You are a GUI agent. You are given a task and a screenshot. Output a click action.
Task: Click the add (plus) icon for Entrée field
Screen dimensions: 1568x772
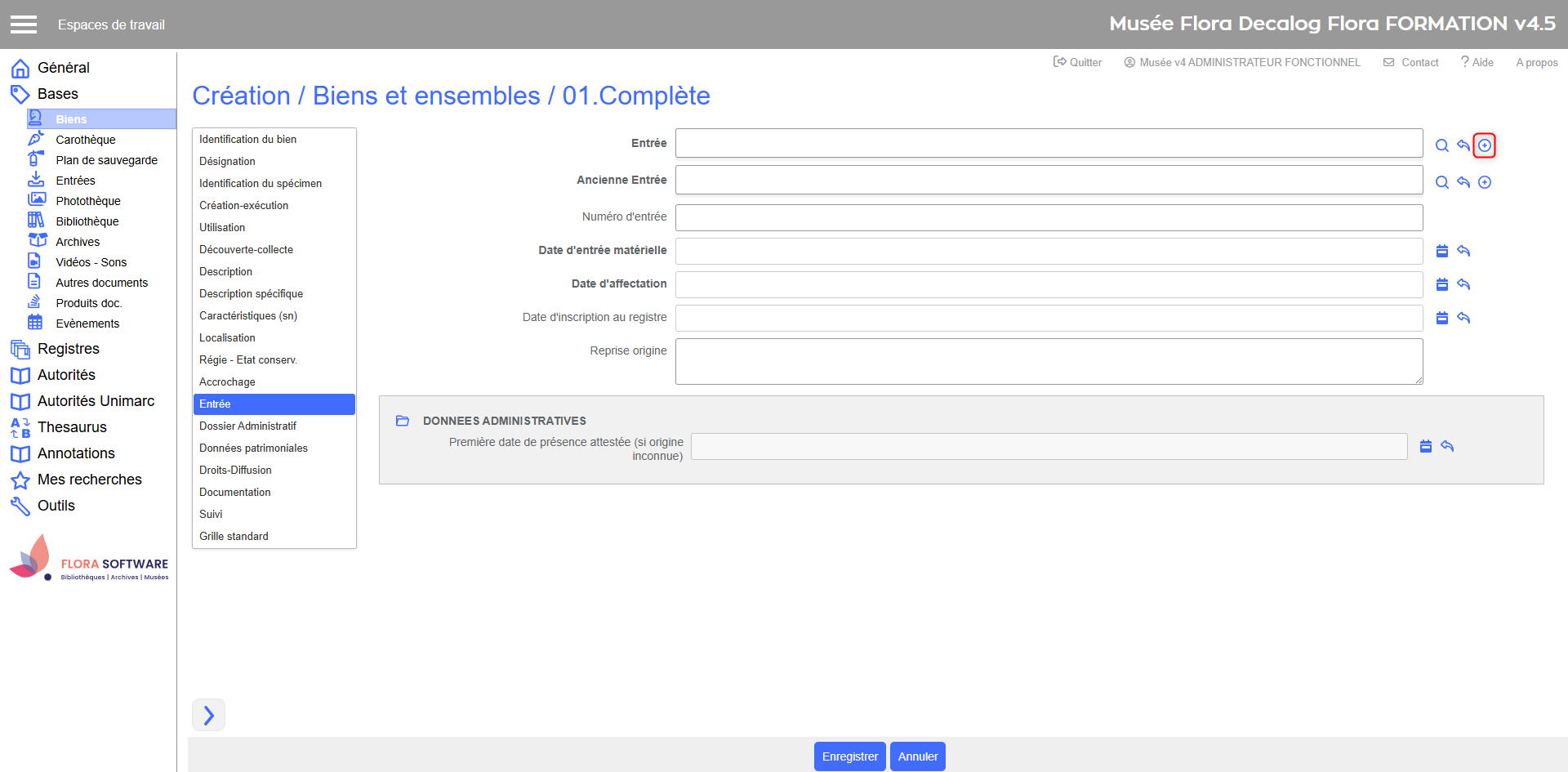pos(1484,145)
